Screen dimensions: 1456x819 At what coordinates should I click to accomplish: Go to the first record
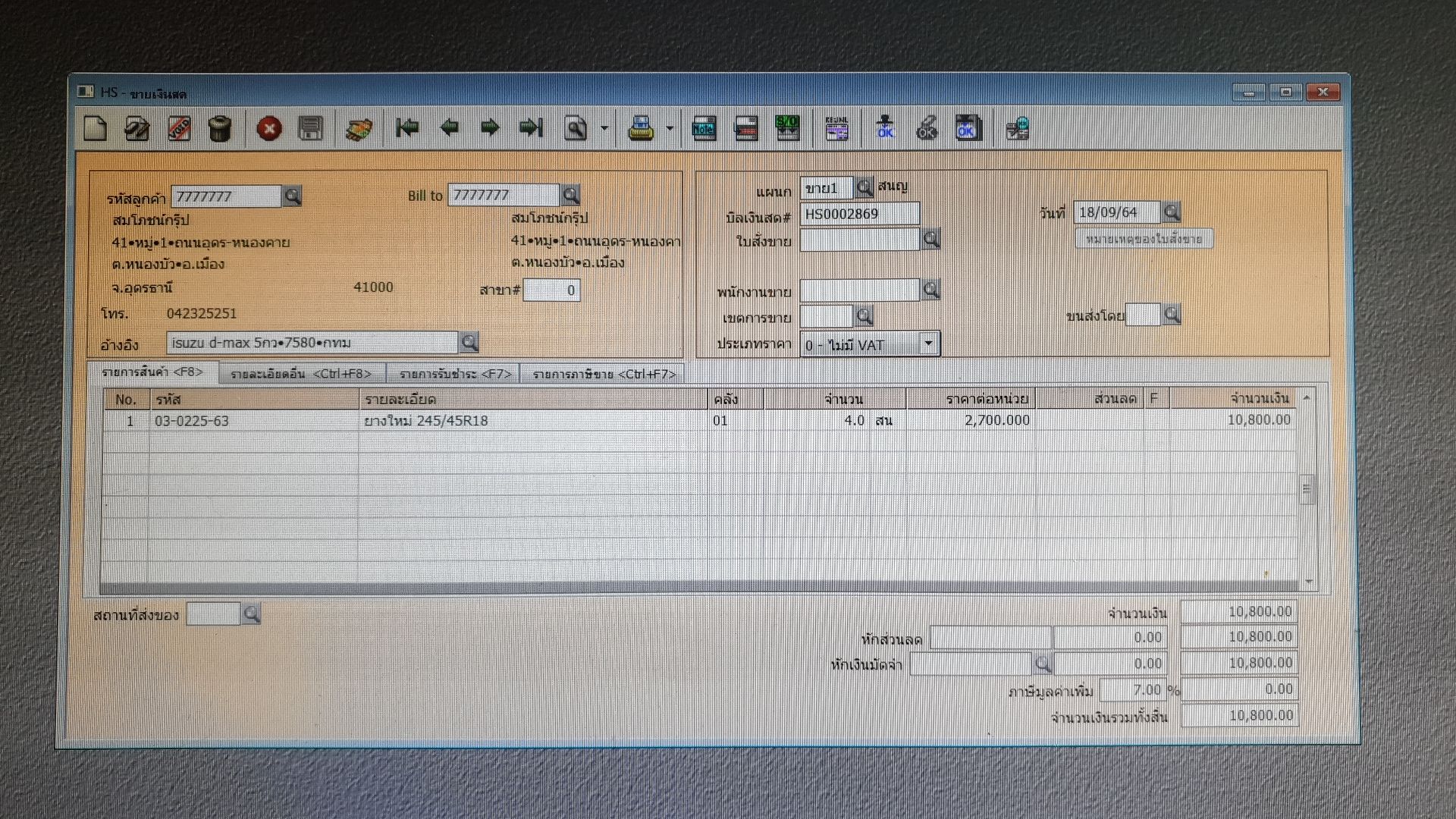tap(407, 127)
